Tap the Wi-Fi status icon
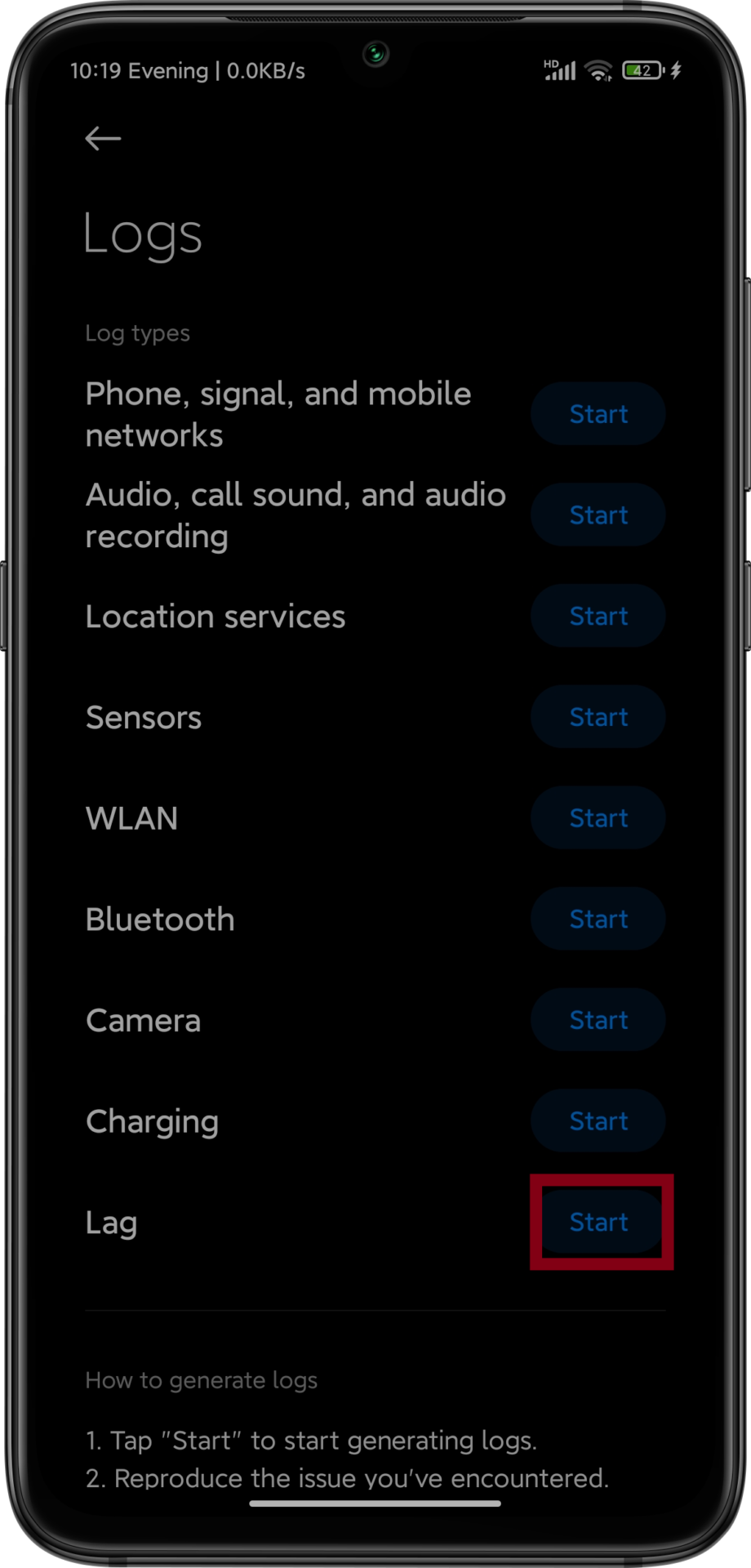 (599, 71)
